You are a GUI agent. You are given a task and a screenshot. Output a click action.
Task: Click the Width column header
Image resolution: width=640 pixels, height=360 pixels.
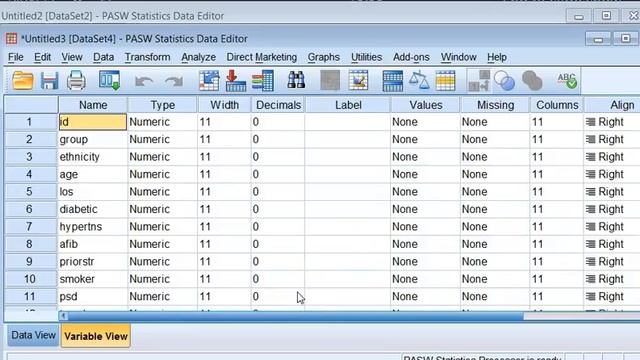click(x=224, y=105)
